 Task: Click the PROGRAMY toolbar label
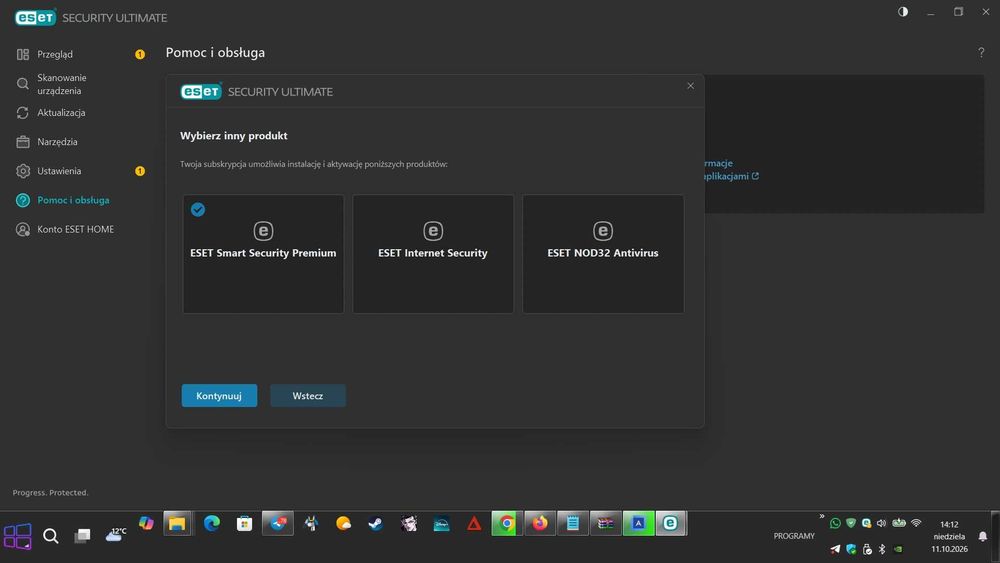tap(794, 536)
